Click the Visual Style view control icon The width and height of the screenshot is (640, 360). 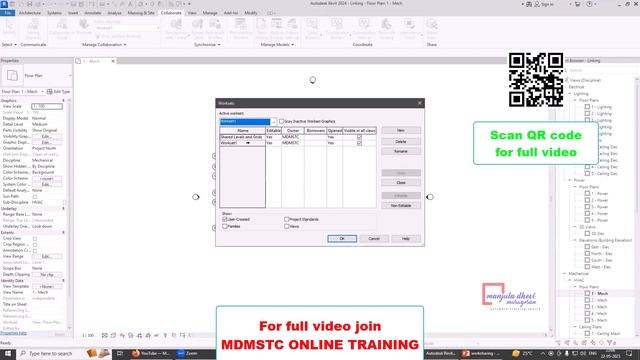coord(113,336)
